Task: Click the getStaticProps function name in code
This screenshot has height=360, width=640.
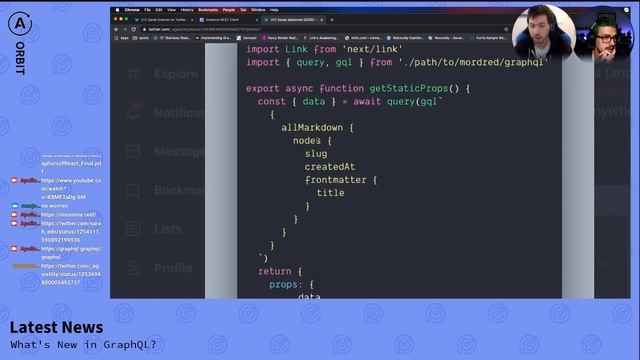Action: 409,89
